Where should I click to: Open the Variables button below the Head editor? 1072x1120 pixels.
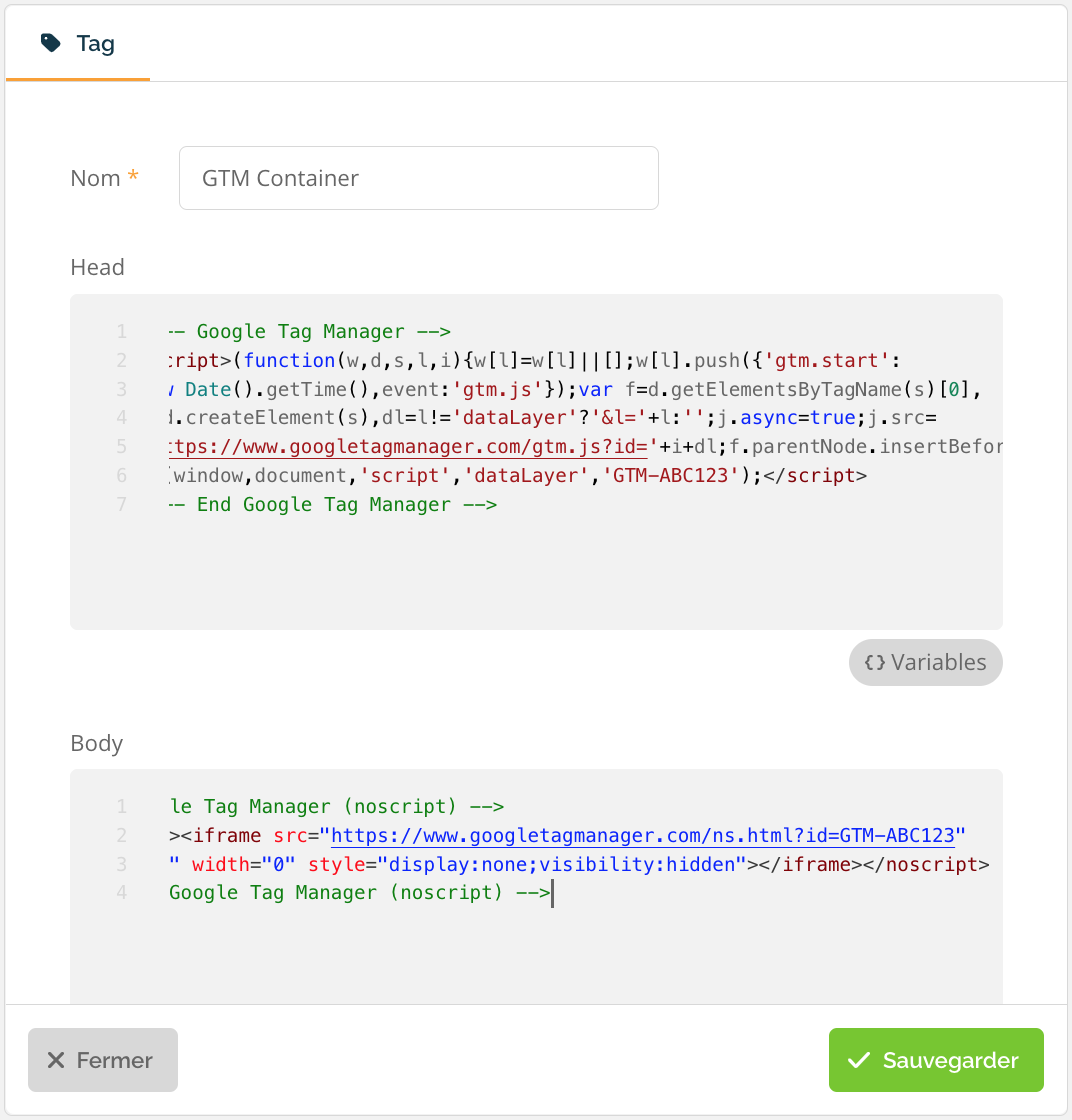pos(926,662)
